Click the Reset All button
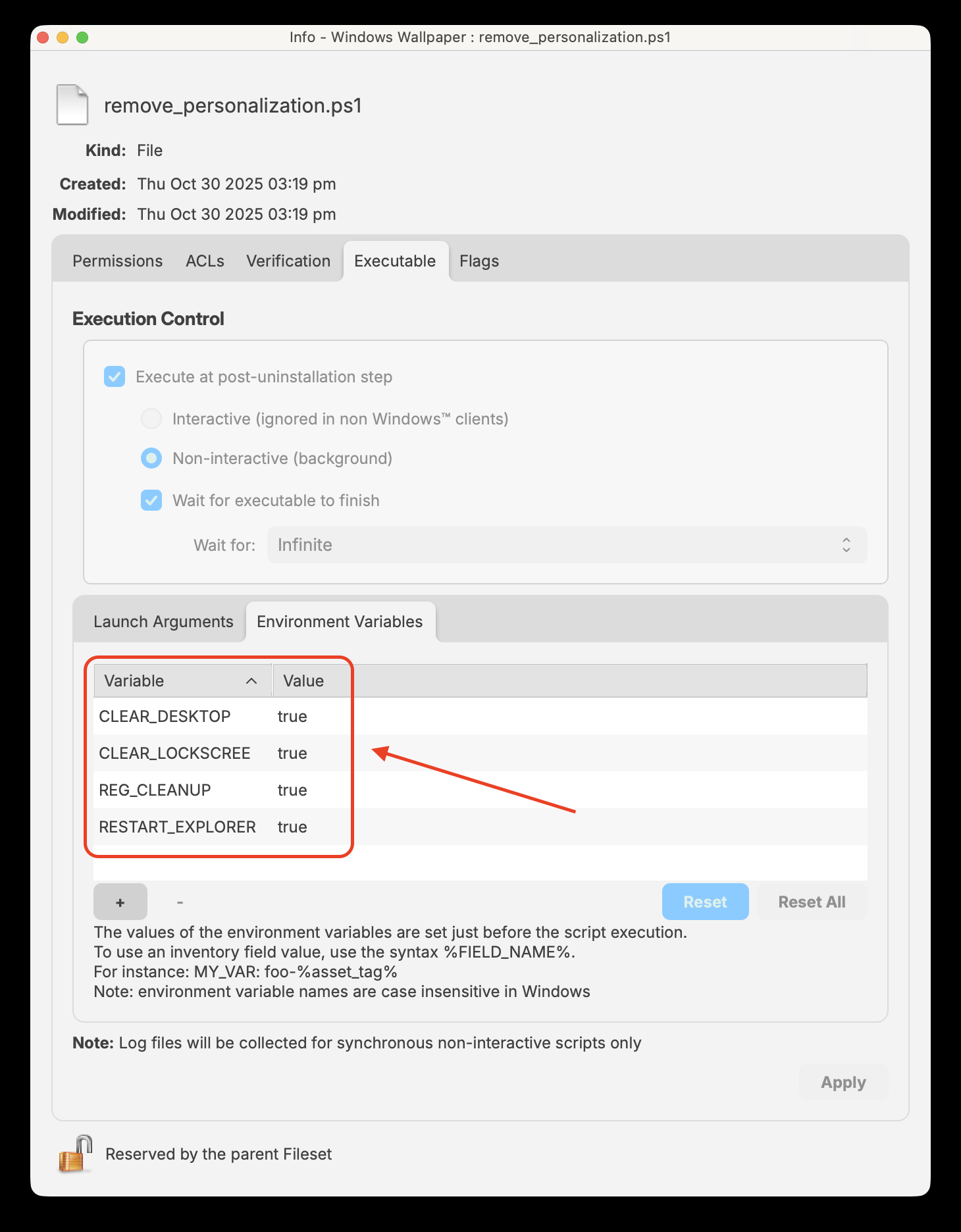The height and width of the screenshot is (1232, 961). 812,902
